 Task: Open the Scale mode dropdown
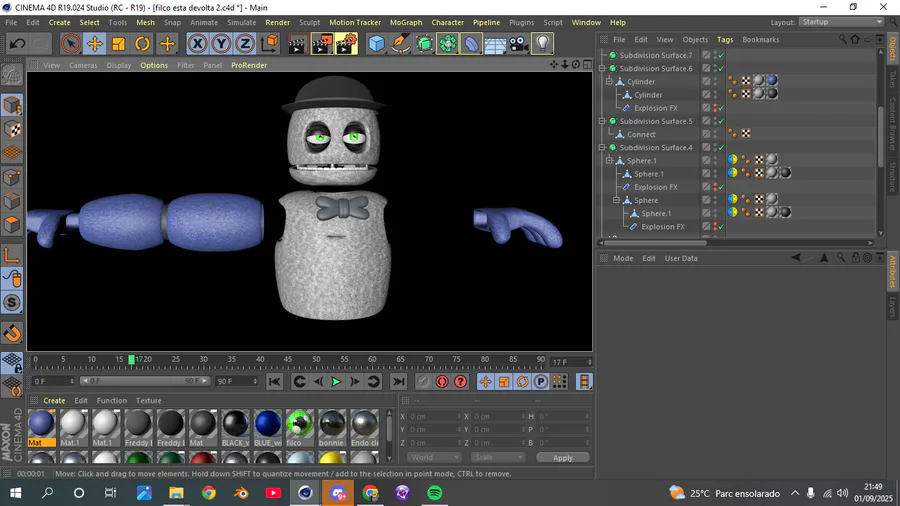(x=498, y=458)
